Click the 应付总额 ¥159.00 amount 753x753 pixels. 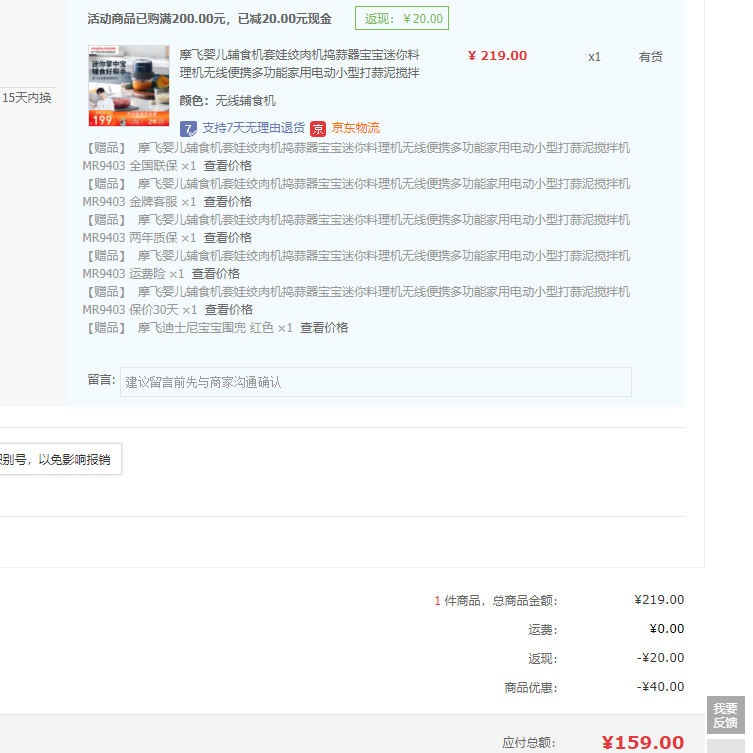click(x=643, y=742)
